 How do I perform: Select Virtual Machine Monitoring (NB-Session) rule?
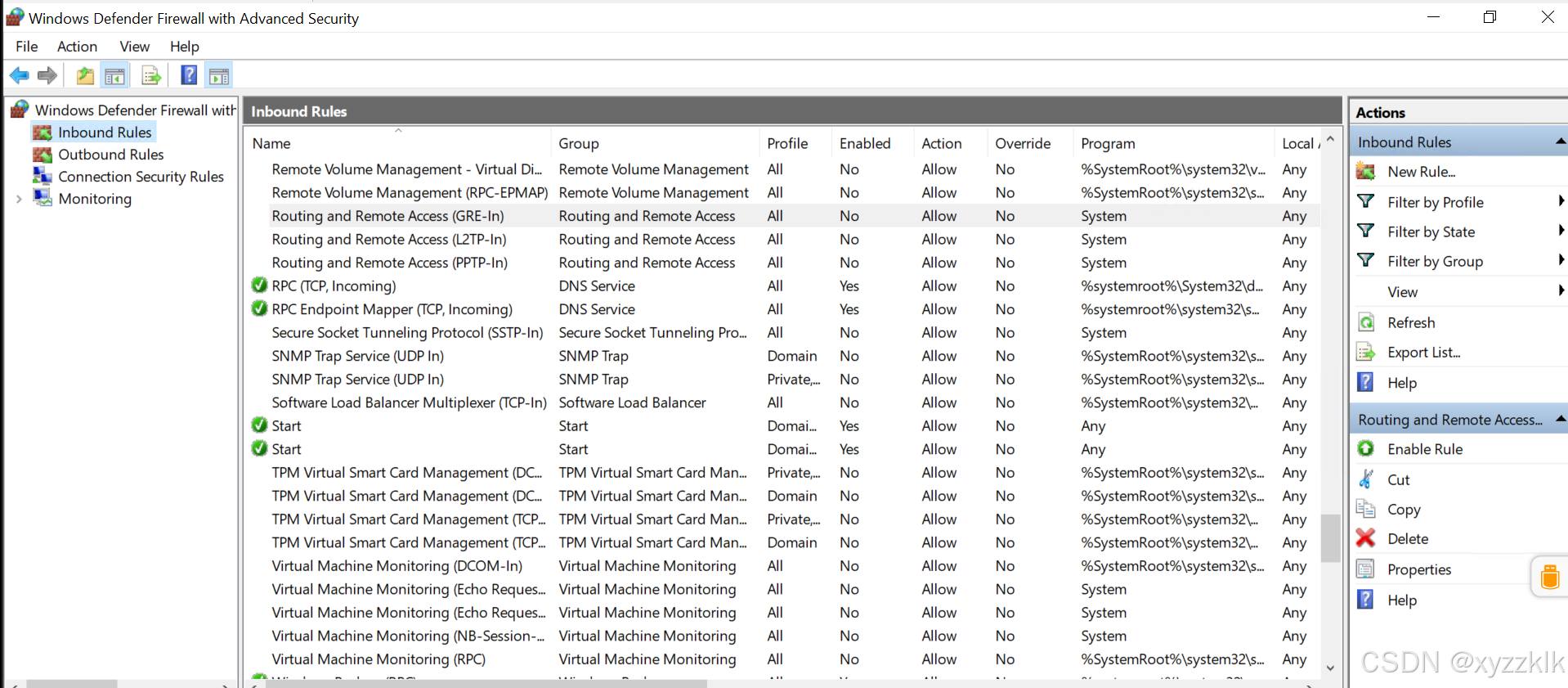tap(781, 636)
